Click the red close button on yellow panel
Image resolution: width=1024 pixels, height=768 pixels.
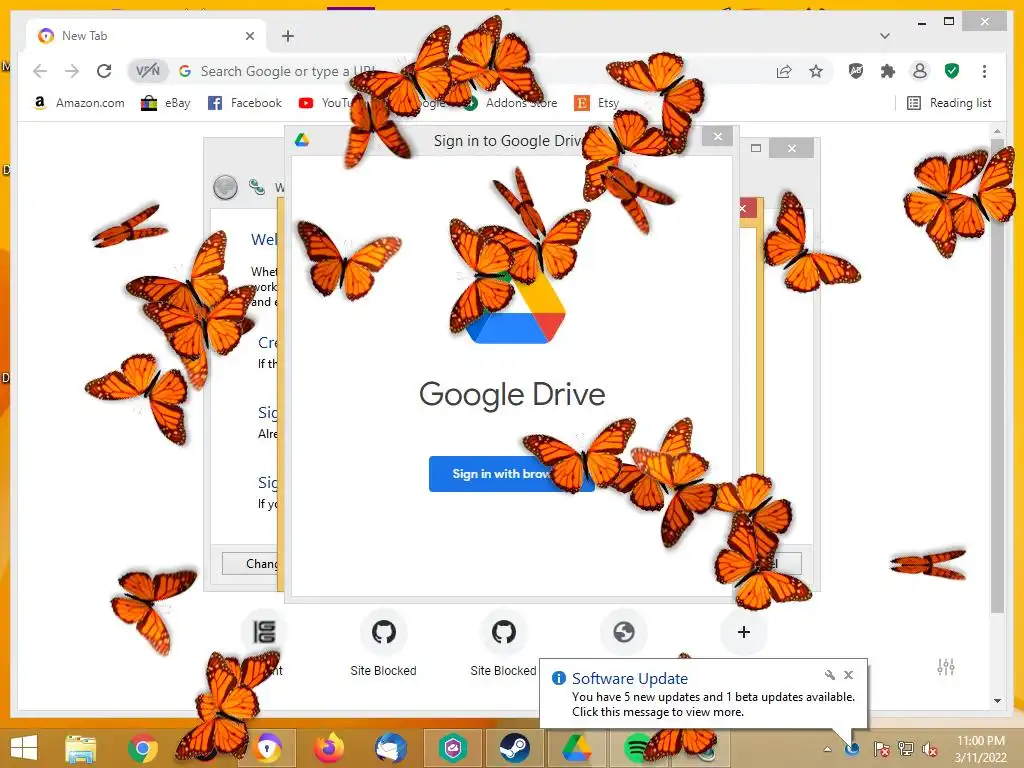[748, 209]
